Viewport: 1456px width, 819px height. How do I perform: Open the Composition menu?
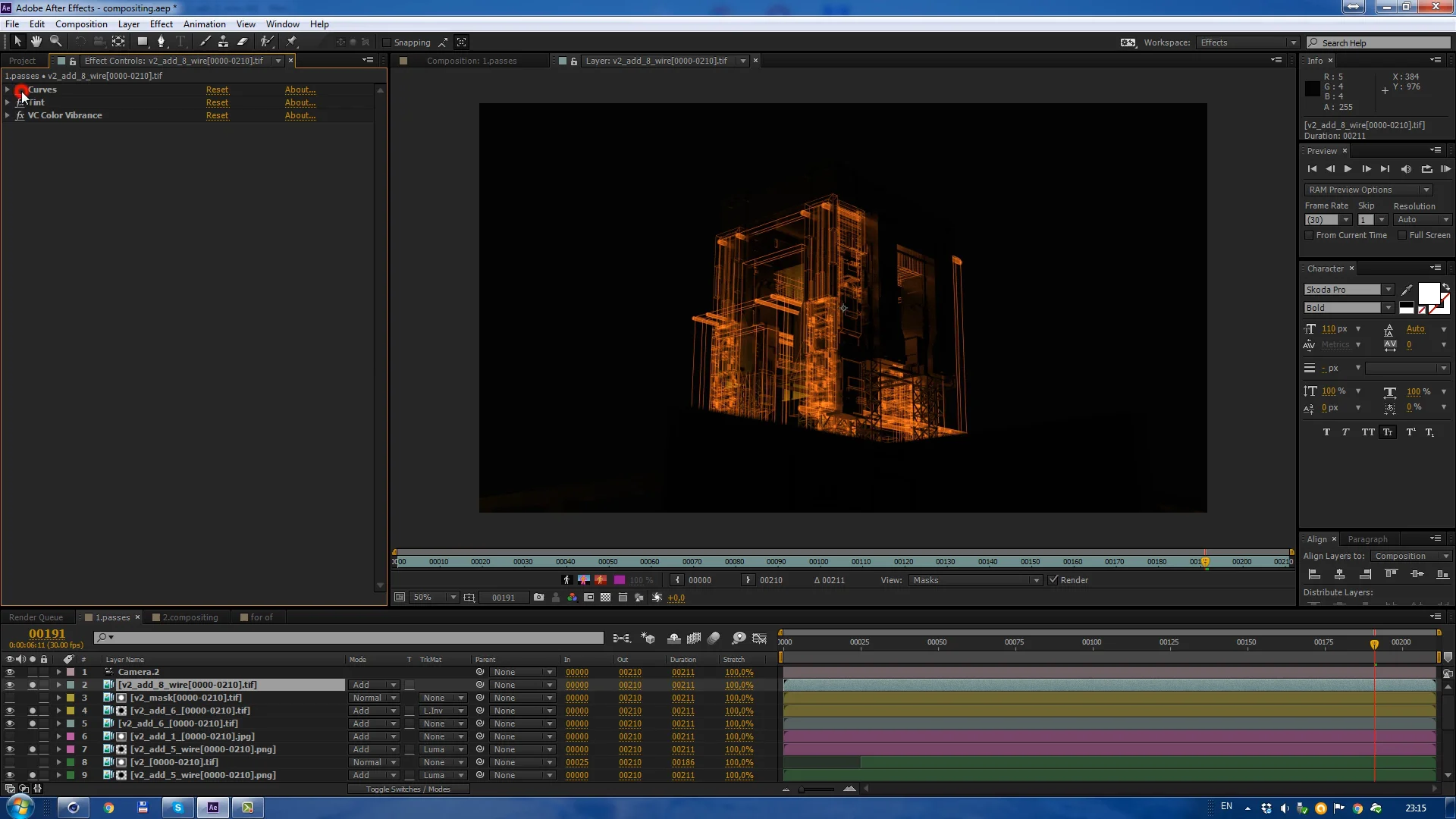click(x=81, y=24)
